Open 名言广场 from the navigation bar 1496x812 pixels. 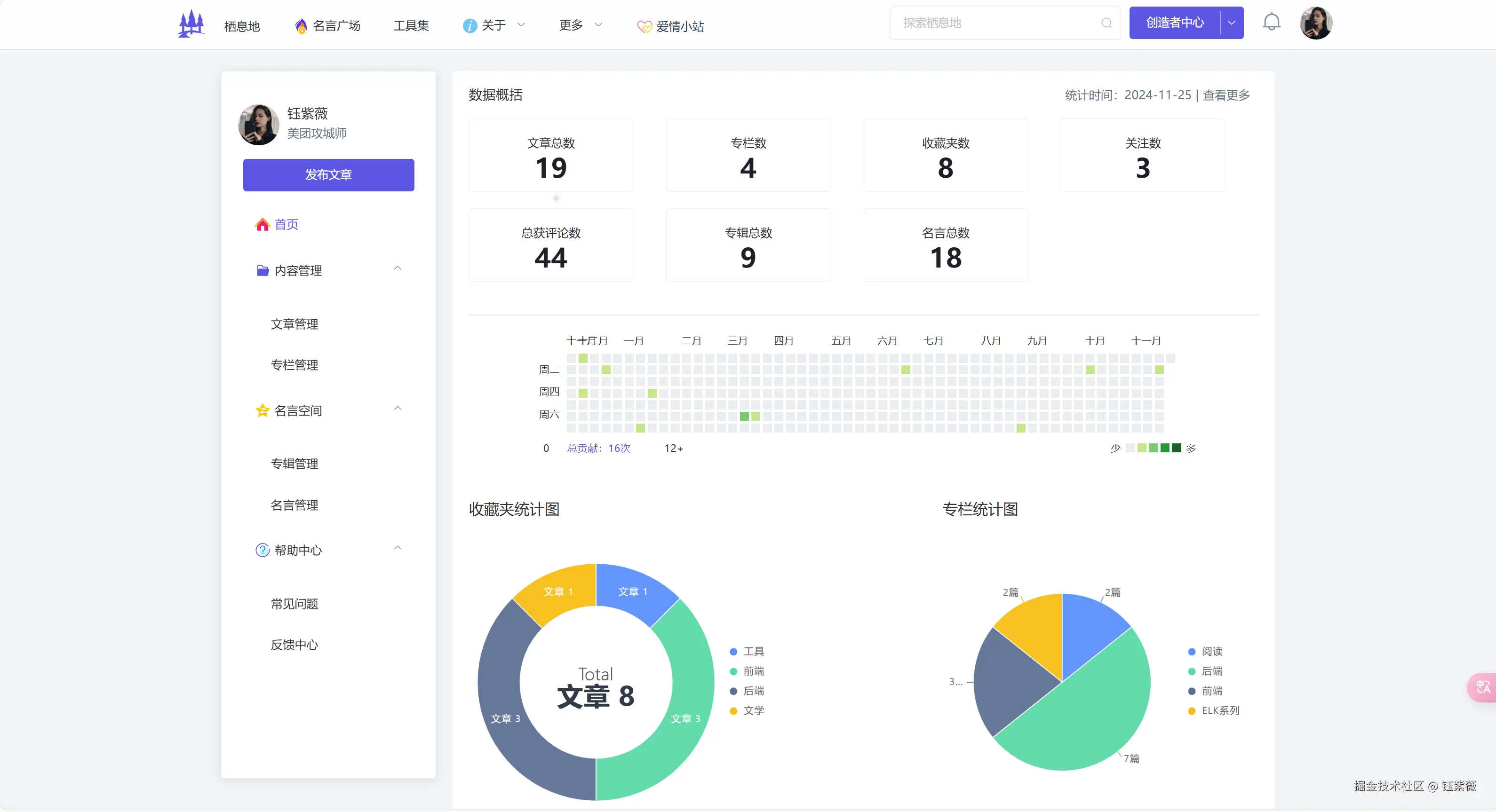point(336,25)
